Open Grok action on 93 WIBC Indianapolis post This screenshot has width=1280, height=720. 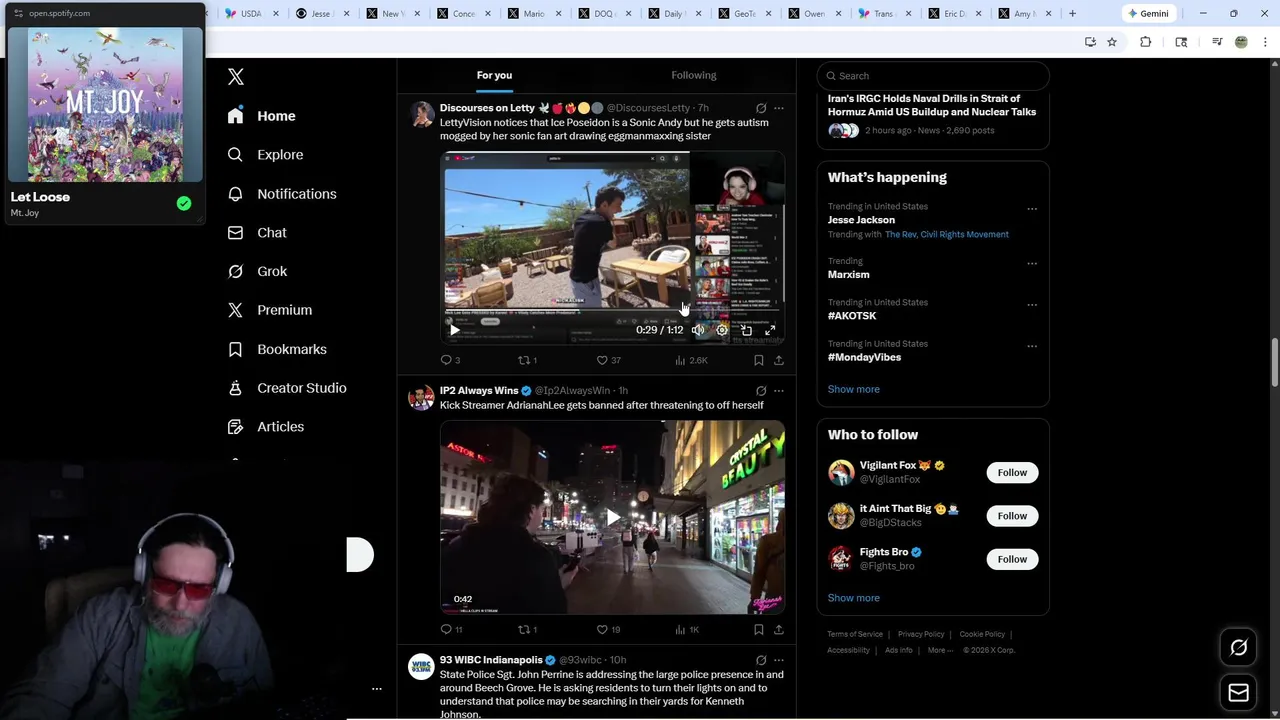[x=761, y=660]
